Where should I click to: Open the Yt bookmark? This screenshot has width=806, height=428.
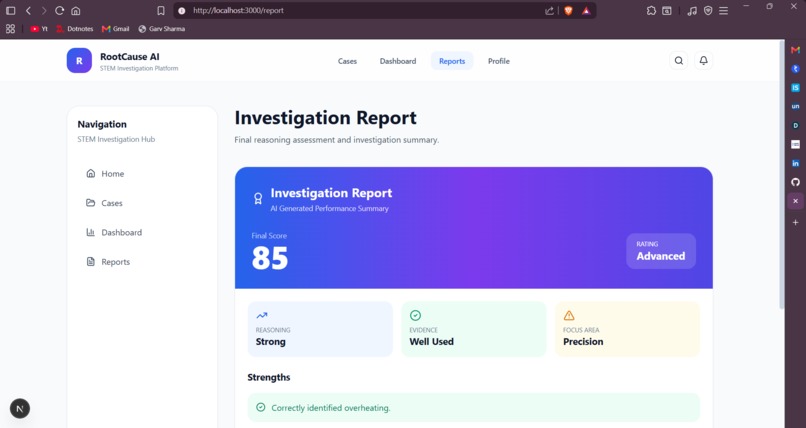[39, 29]
